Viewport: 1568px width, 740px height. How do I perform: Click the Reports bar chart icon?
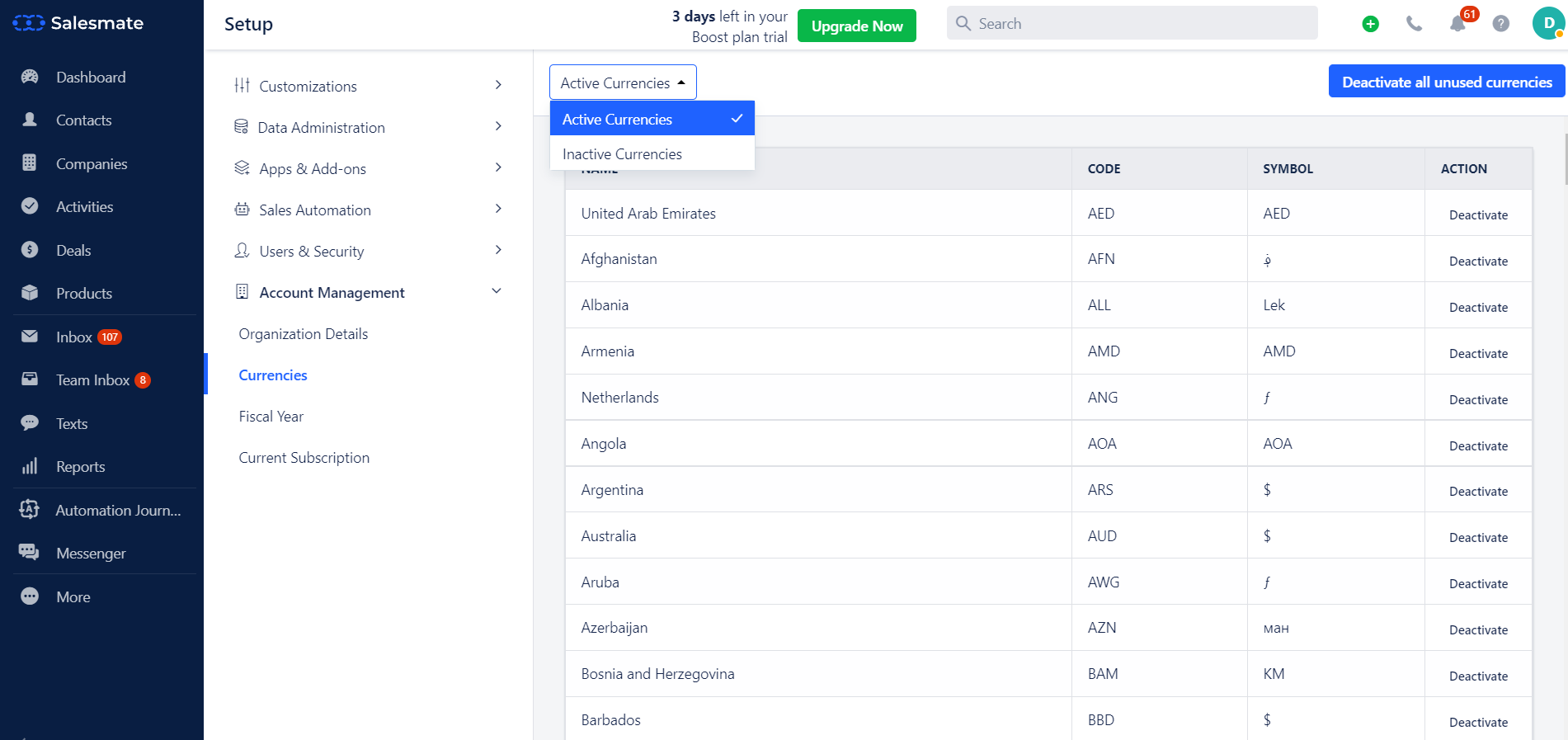30,466
